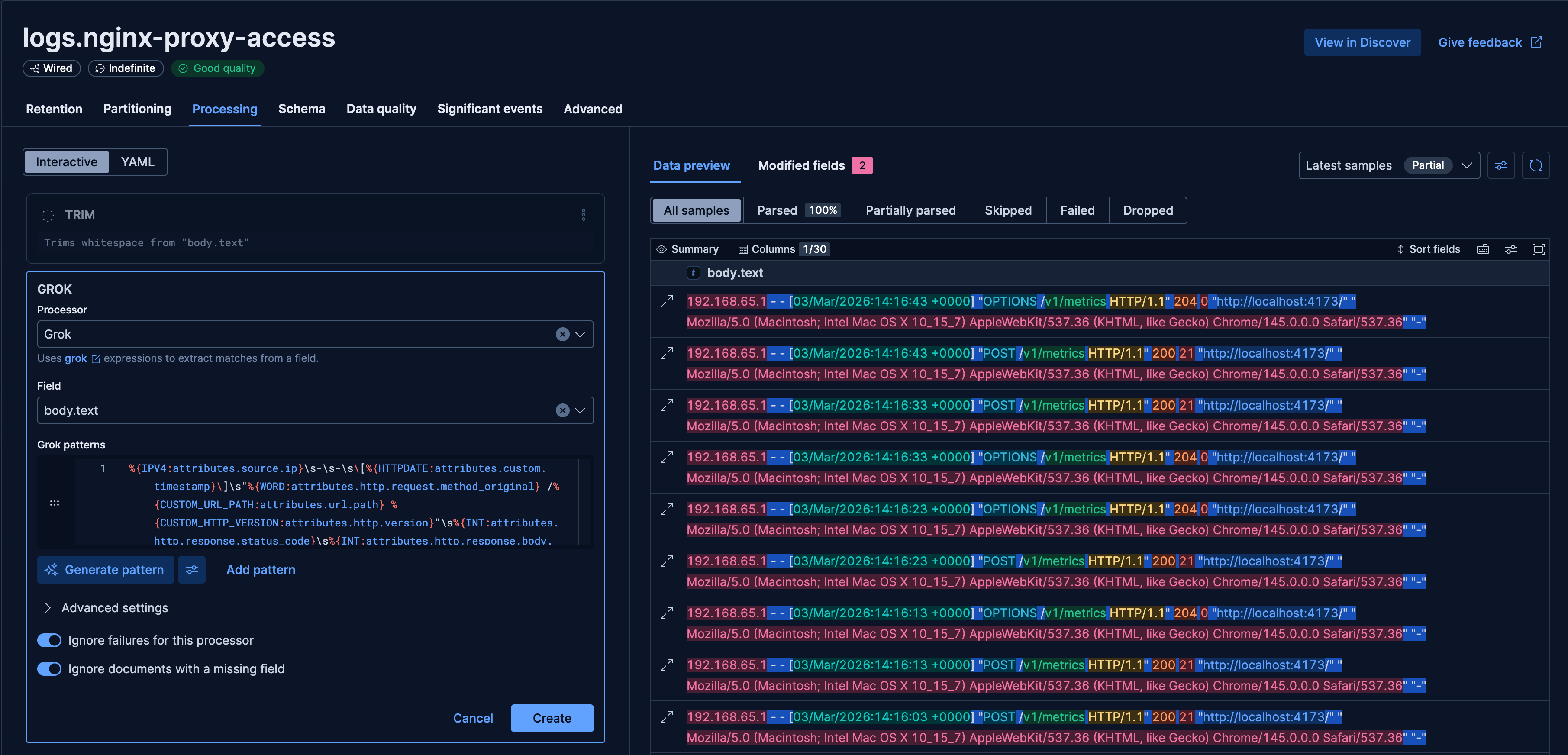
Task: Switch editor to YAML mode
Action: [138, 162]
